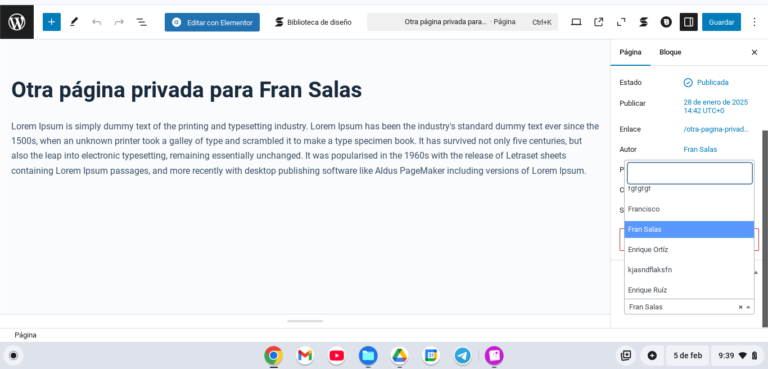
Task: Open Google Calendar from the shelf
Action: pos(431,356)
